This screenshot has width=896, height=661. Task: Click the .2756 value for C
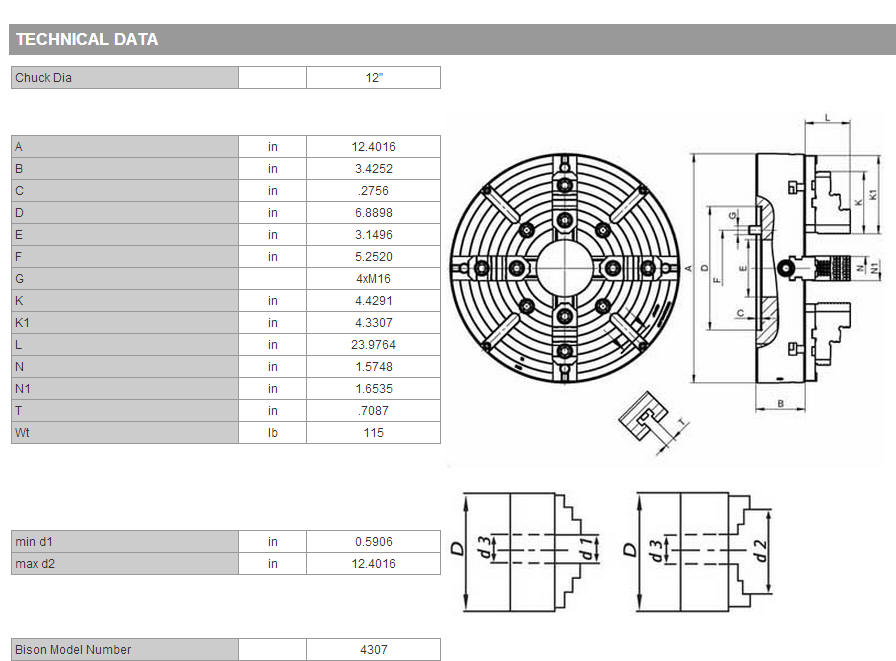(x=373, y=191)
